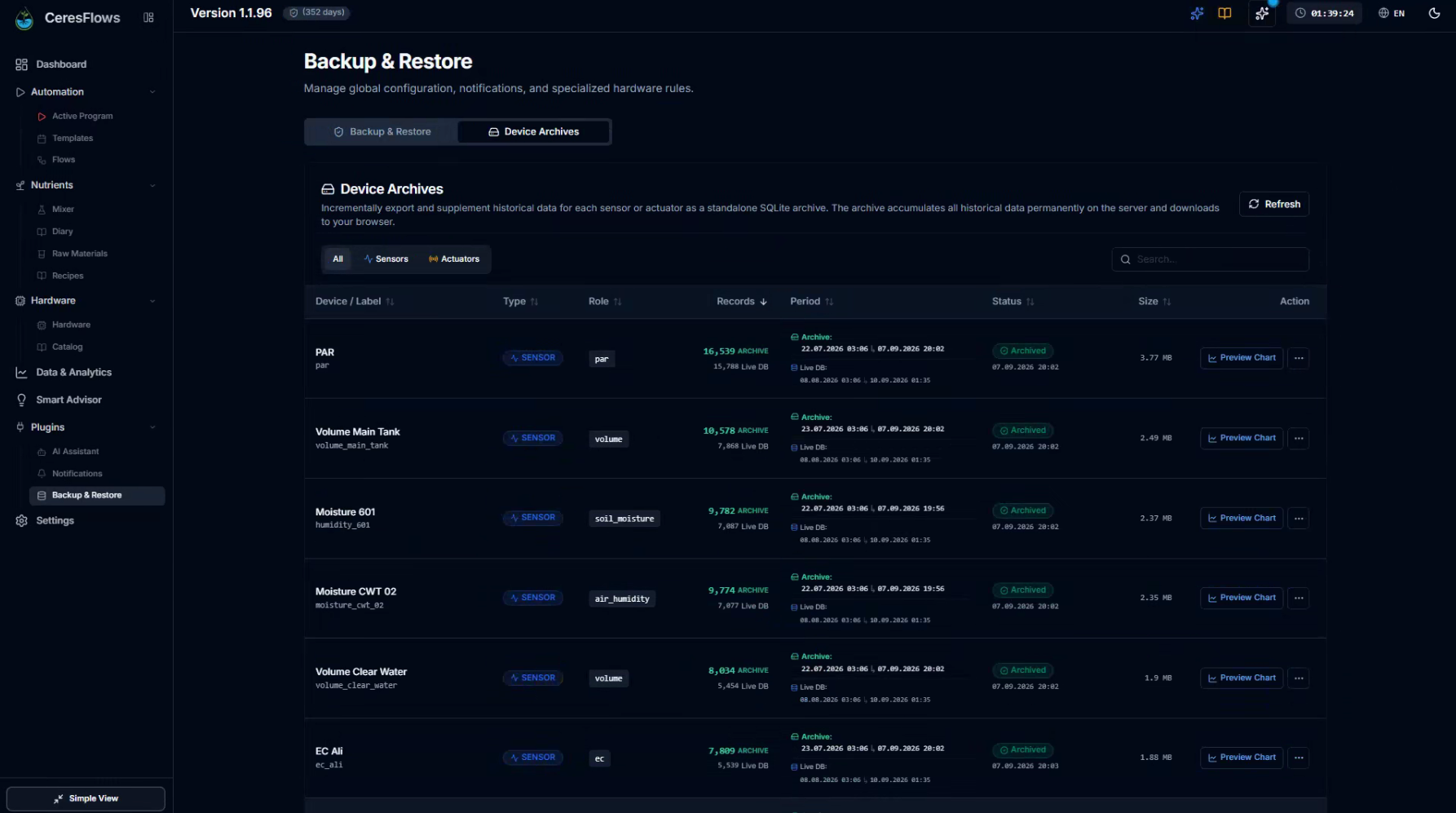This screenshot has width=1456, height=813.
Task: Collapse the Plugins section chevron
Action: pyautogui.click(x=152, y=427)
